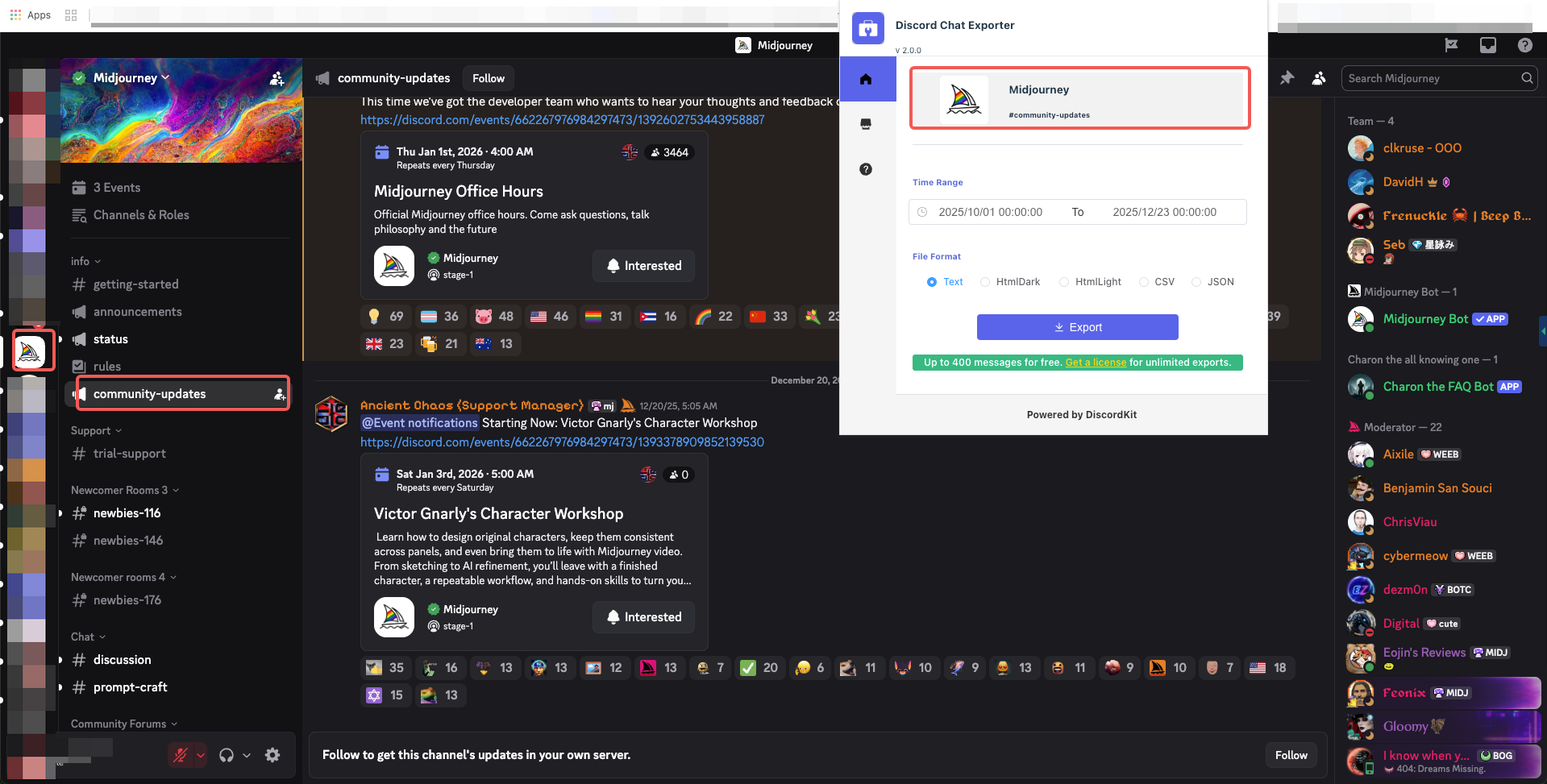1547x784 pixels.
Task: Collapse the info channel category
Action: pyautogui.click(x=85, y=261)
